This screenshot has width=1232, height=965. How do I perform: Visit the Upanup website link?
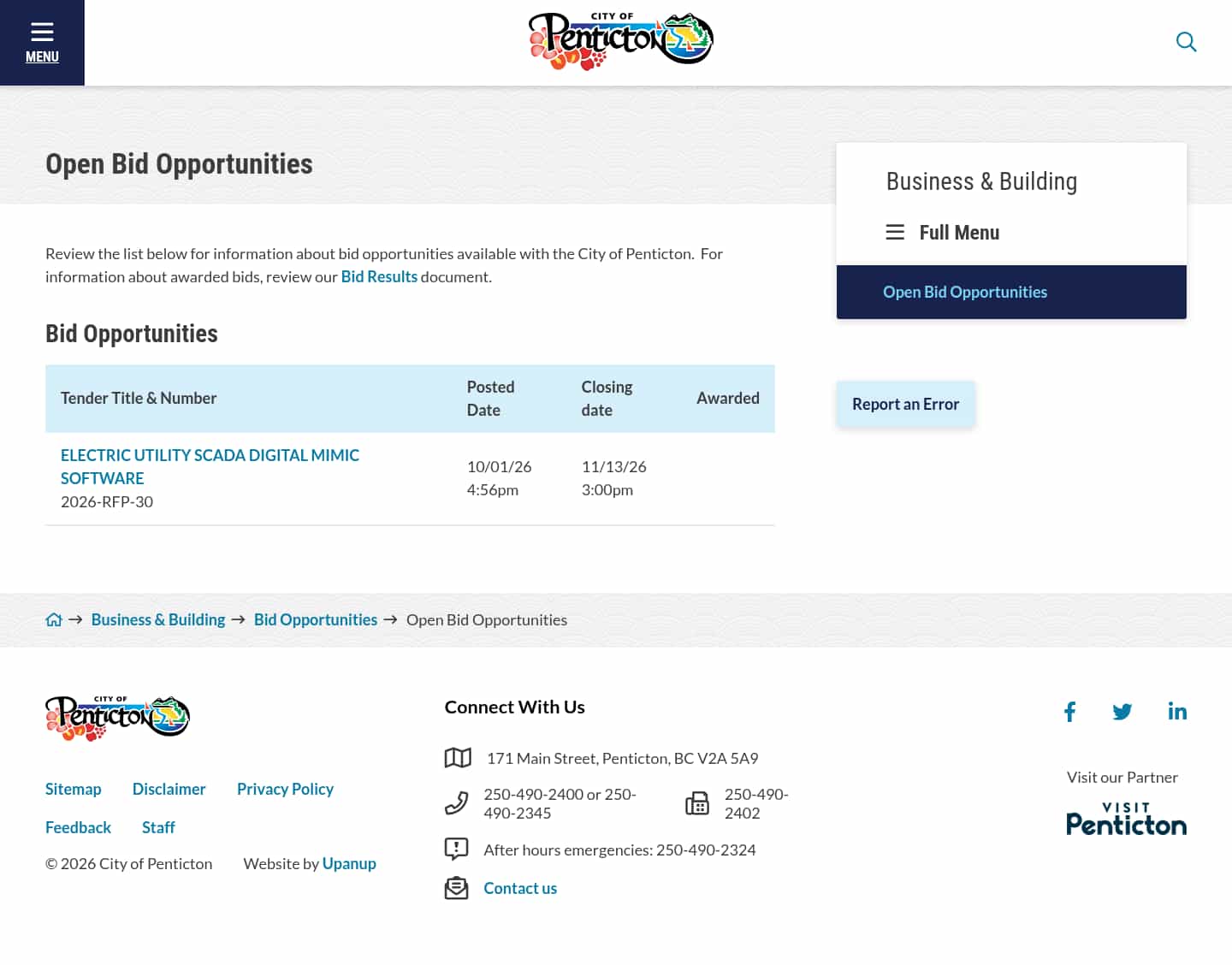(x=349, y=863)
